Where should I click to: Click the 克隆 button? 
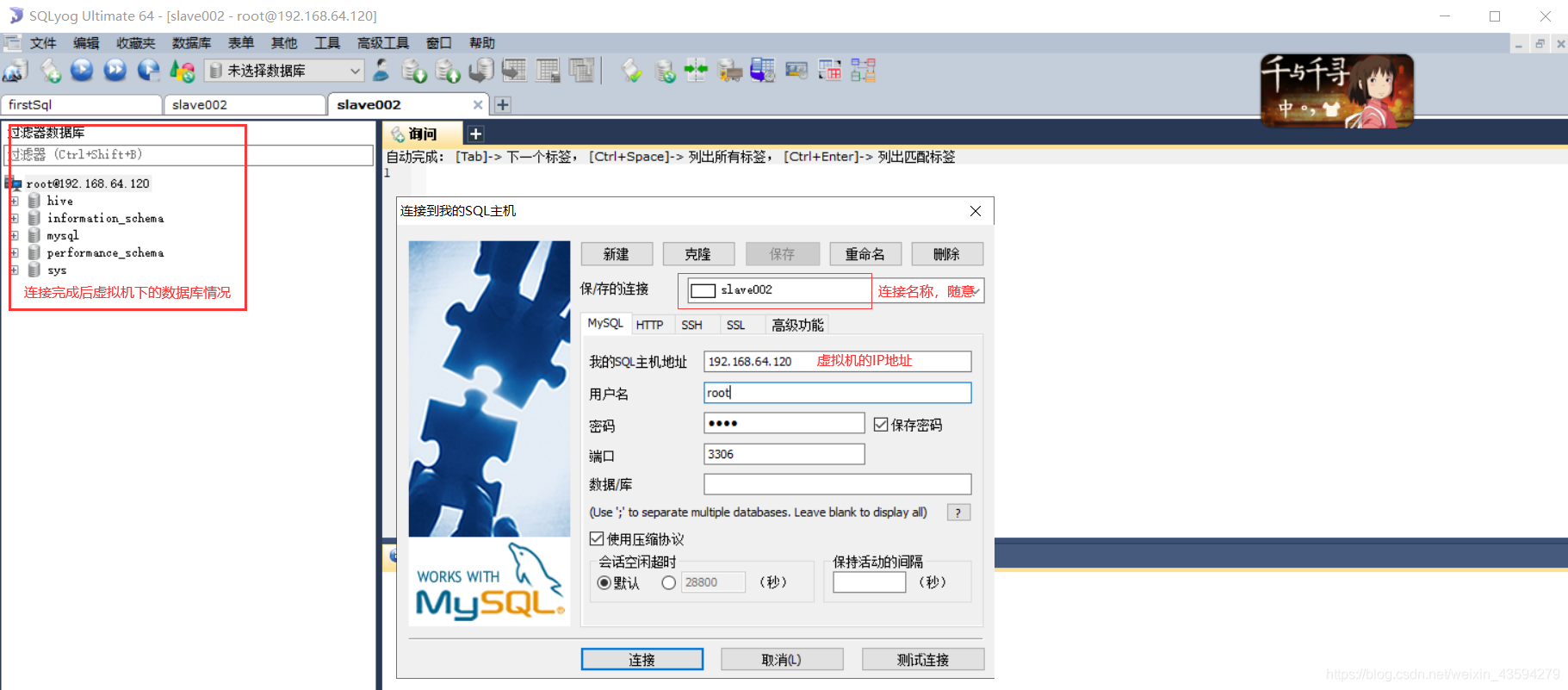point(698,254)
